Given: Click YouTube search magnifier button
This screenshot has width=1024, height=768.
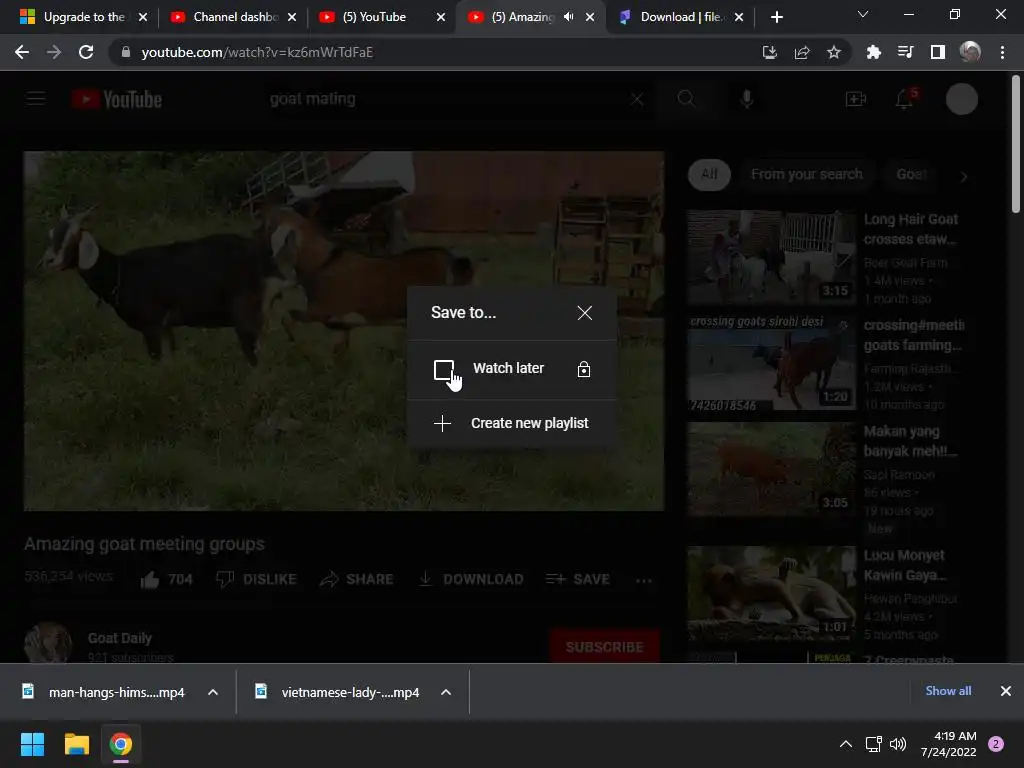Looking at the screenshot, I should click(686, 99).
